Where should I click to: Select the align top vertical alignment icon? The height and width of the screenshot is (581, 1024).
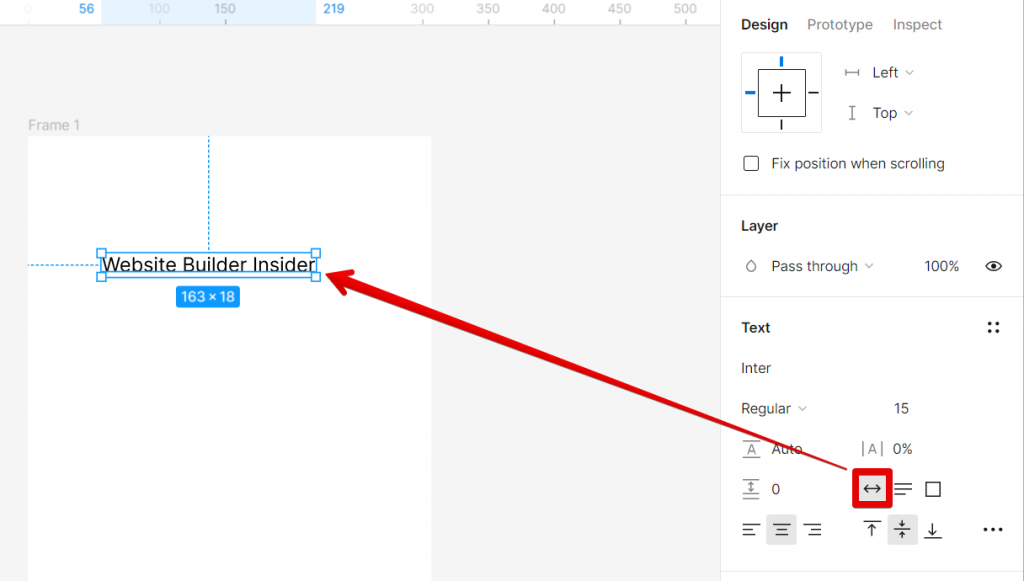coord(871,529)
